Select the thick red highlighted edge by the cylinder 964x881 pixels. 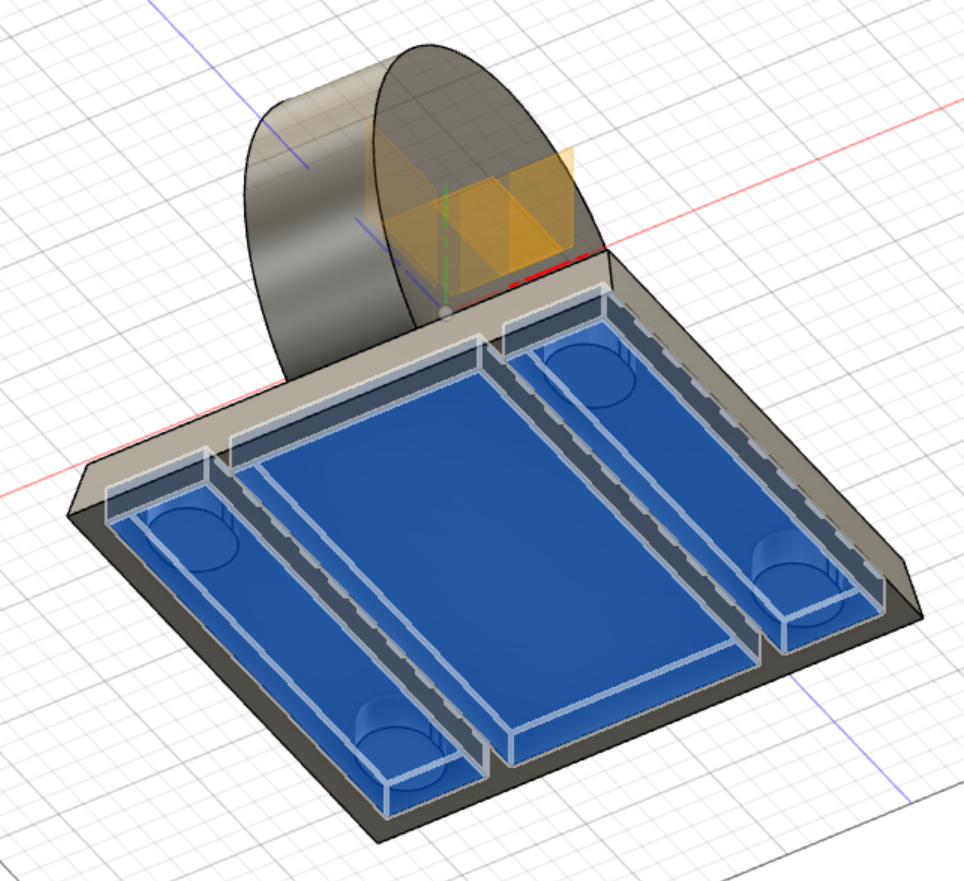pyautogui.click(x=547, y=271)
